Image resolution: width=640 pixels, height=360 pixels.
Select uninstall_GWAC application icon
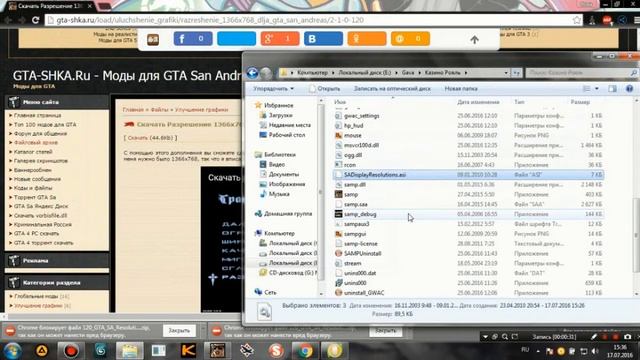[x=338, y=293]
